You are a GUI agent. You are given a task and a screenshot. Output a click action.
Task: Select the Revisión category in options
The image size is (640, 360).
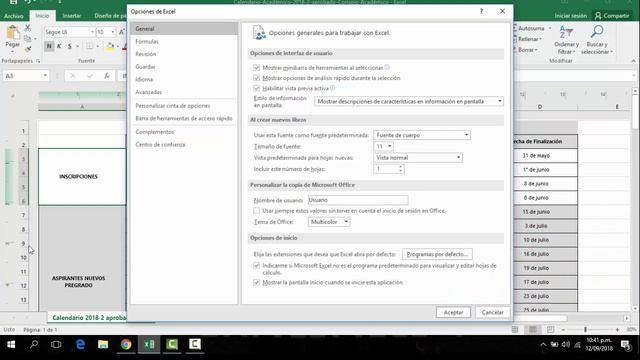point(146,54)
